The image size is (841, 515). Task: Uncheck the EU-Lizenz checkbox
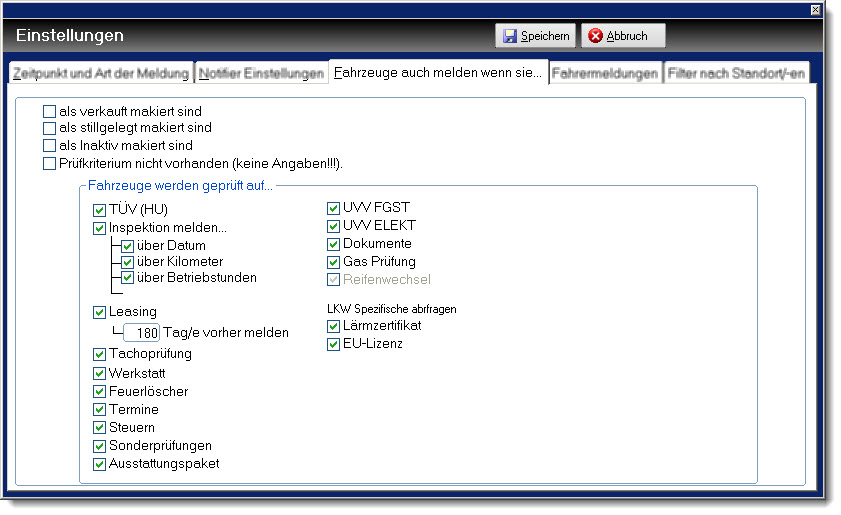coord(334,344)
